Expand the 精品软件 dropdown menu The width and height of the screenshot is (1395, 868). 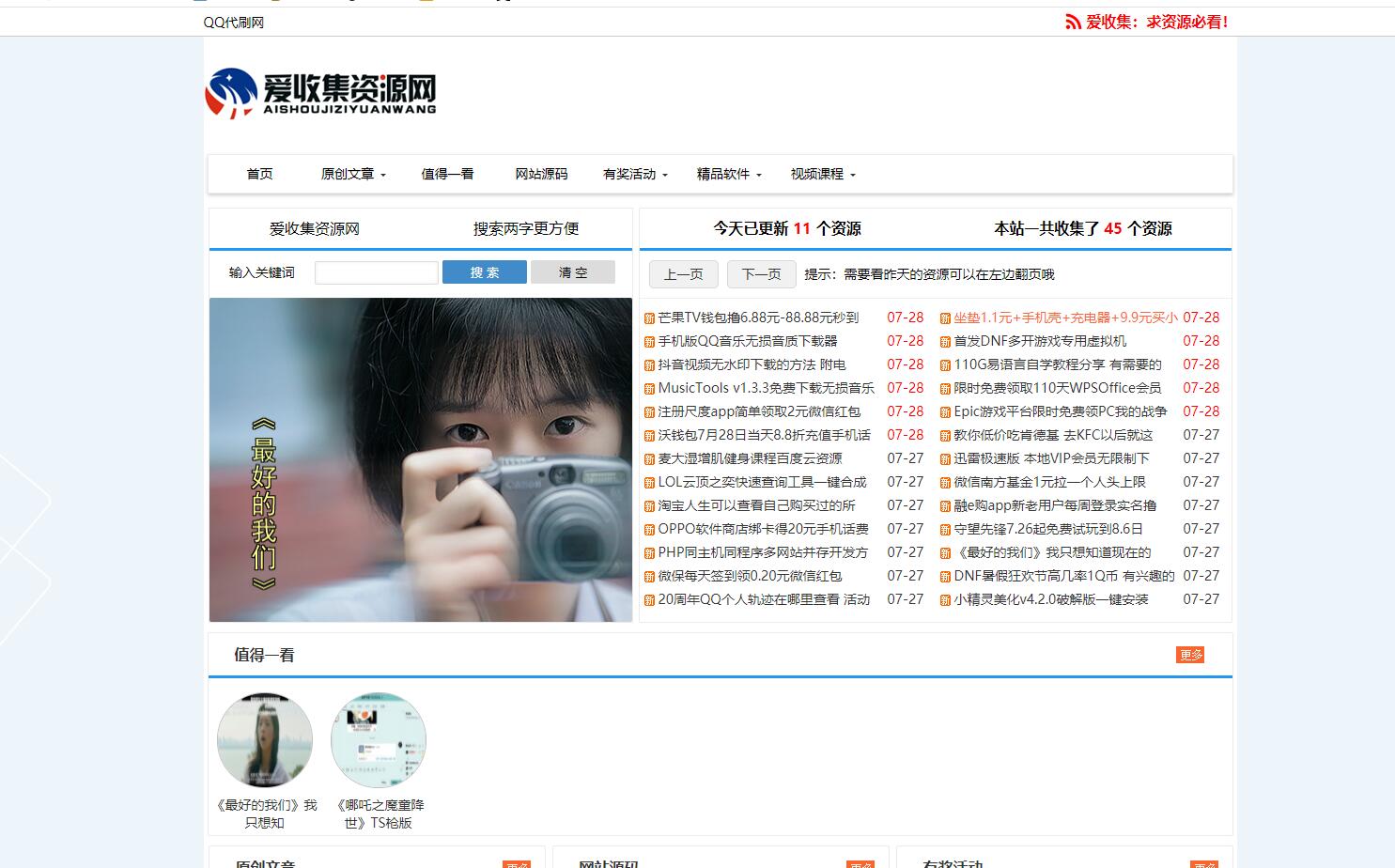[729, 174]
